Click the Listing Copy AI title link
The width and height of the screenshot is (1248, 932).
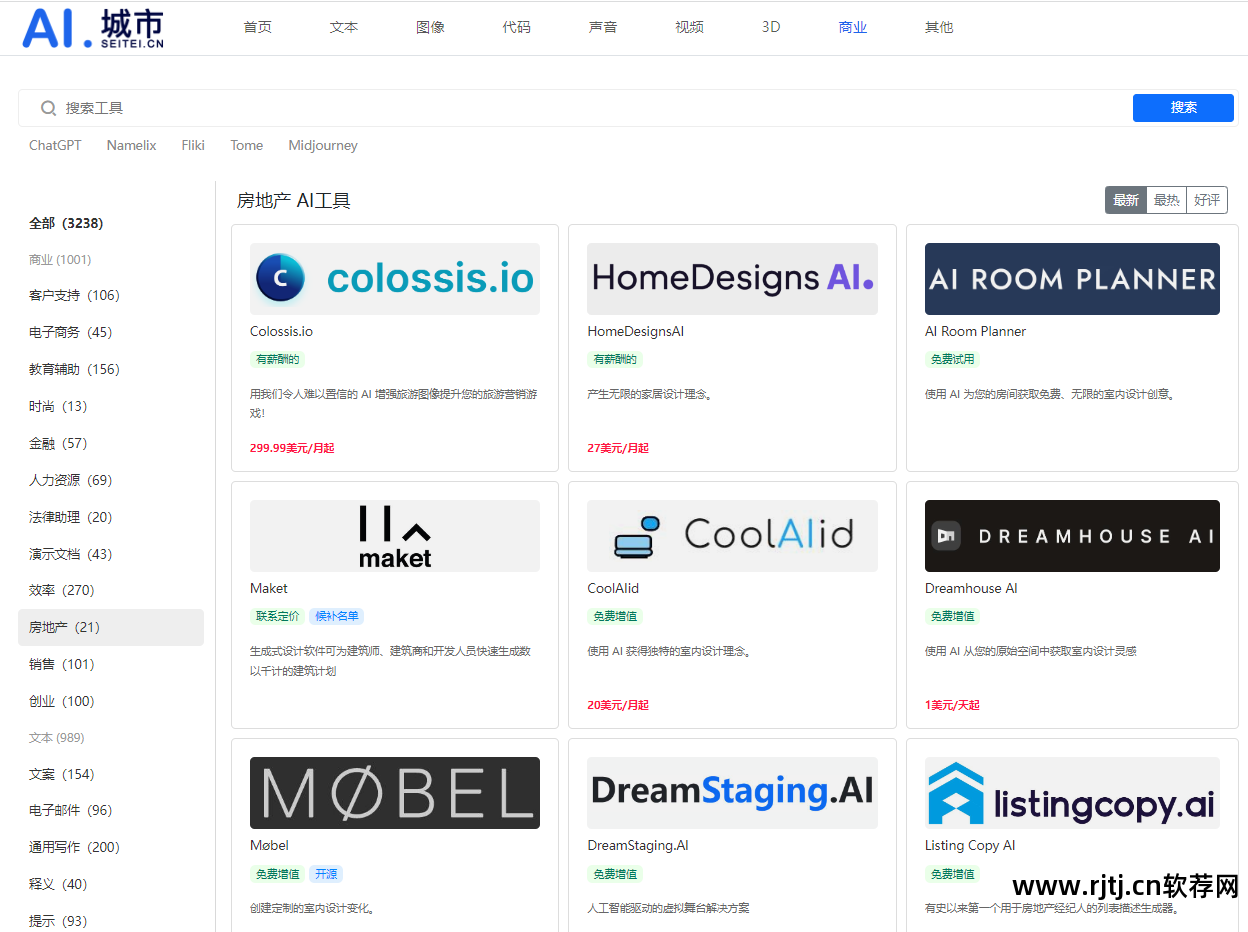(970, 845)
